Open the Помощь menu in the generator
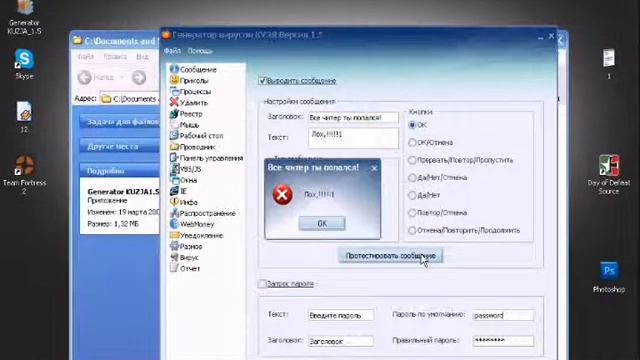640x360 pixels. (200, 51)
